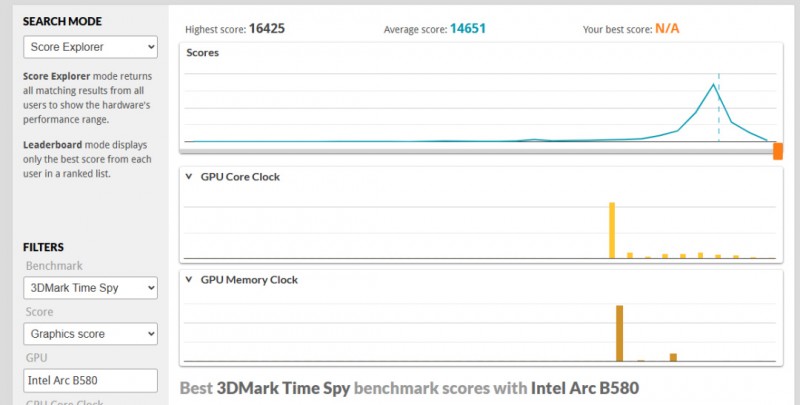Collapse the GPU Memory Clock chart chevron
The width and height of the screenshot is (800, 405).
coord(189,280)
